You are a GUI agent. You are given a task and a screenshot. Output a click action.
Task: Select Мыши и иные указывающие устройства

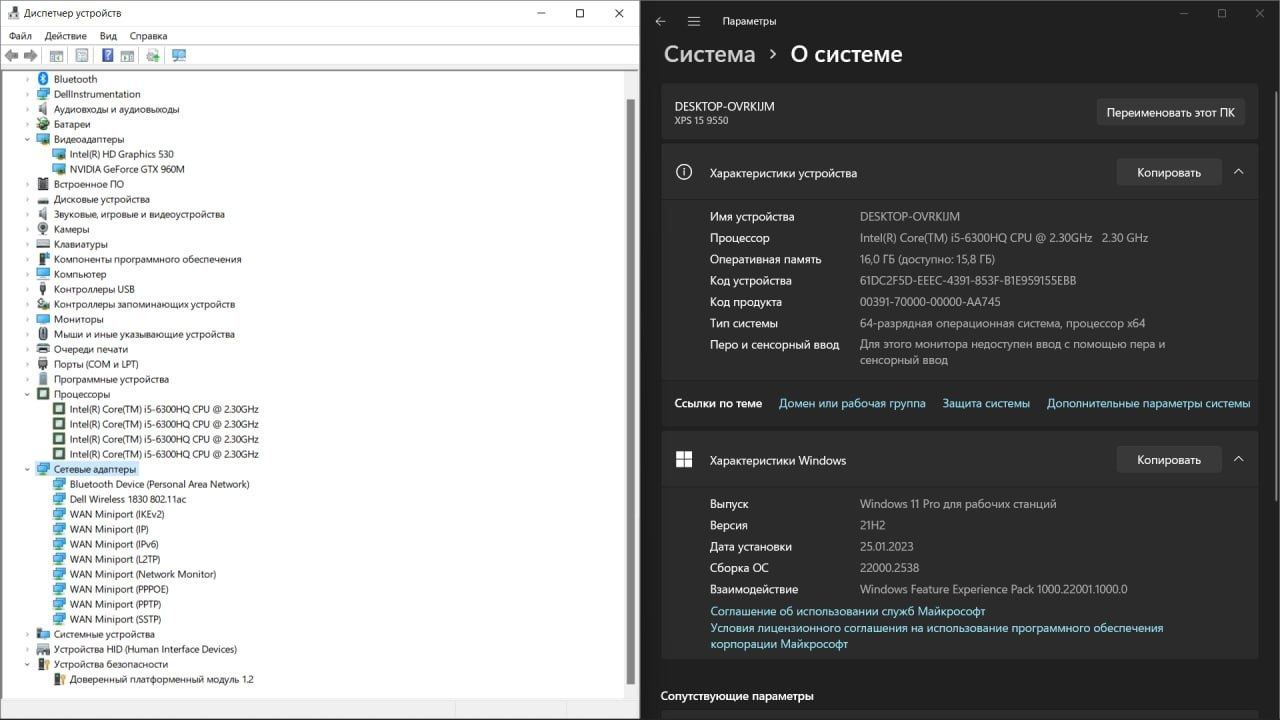pos(144,334)
